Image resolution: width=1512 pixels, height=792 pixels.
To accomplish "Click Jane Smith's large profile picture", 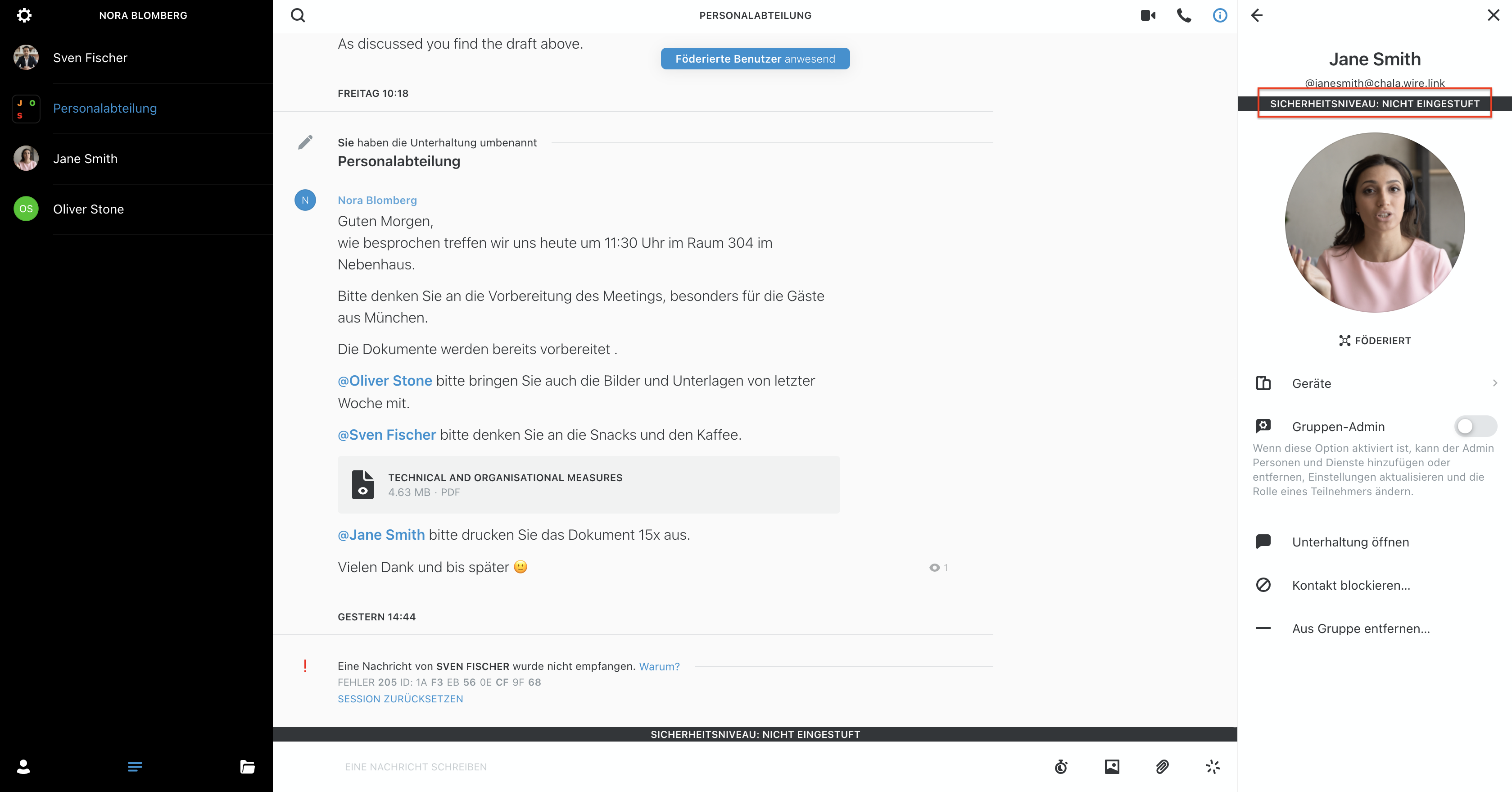I will tap(1375, 222).
